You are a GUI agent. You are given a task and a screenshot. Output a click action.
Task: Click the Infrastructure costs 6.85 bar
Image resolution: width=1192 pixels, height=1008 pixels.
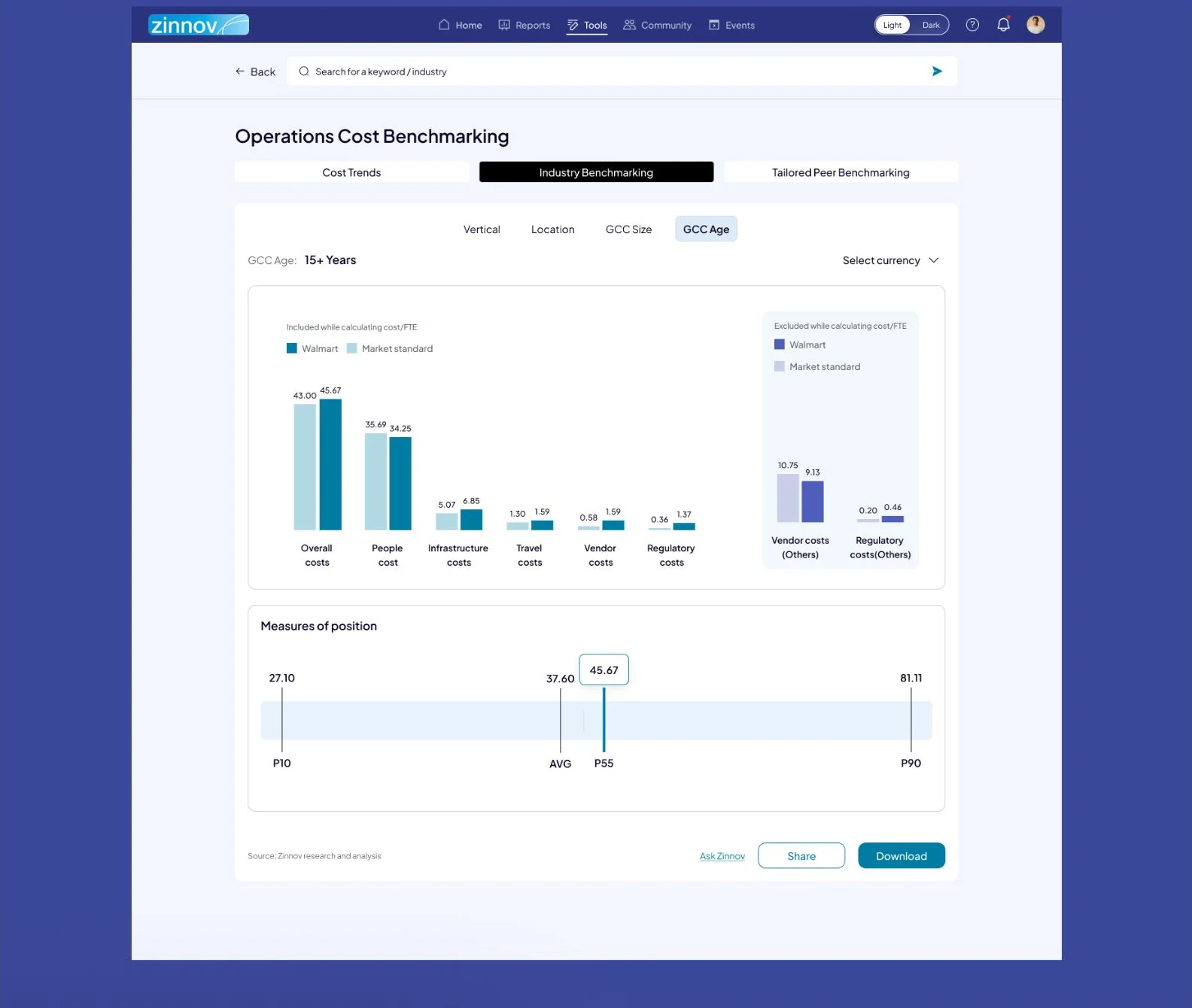pyautogui.click(x=471, y=520)
